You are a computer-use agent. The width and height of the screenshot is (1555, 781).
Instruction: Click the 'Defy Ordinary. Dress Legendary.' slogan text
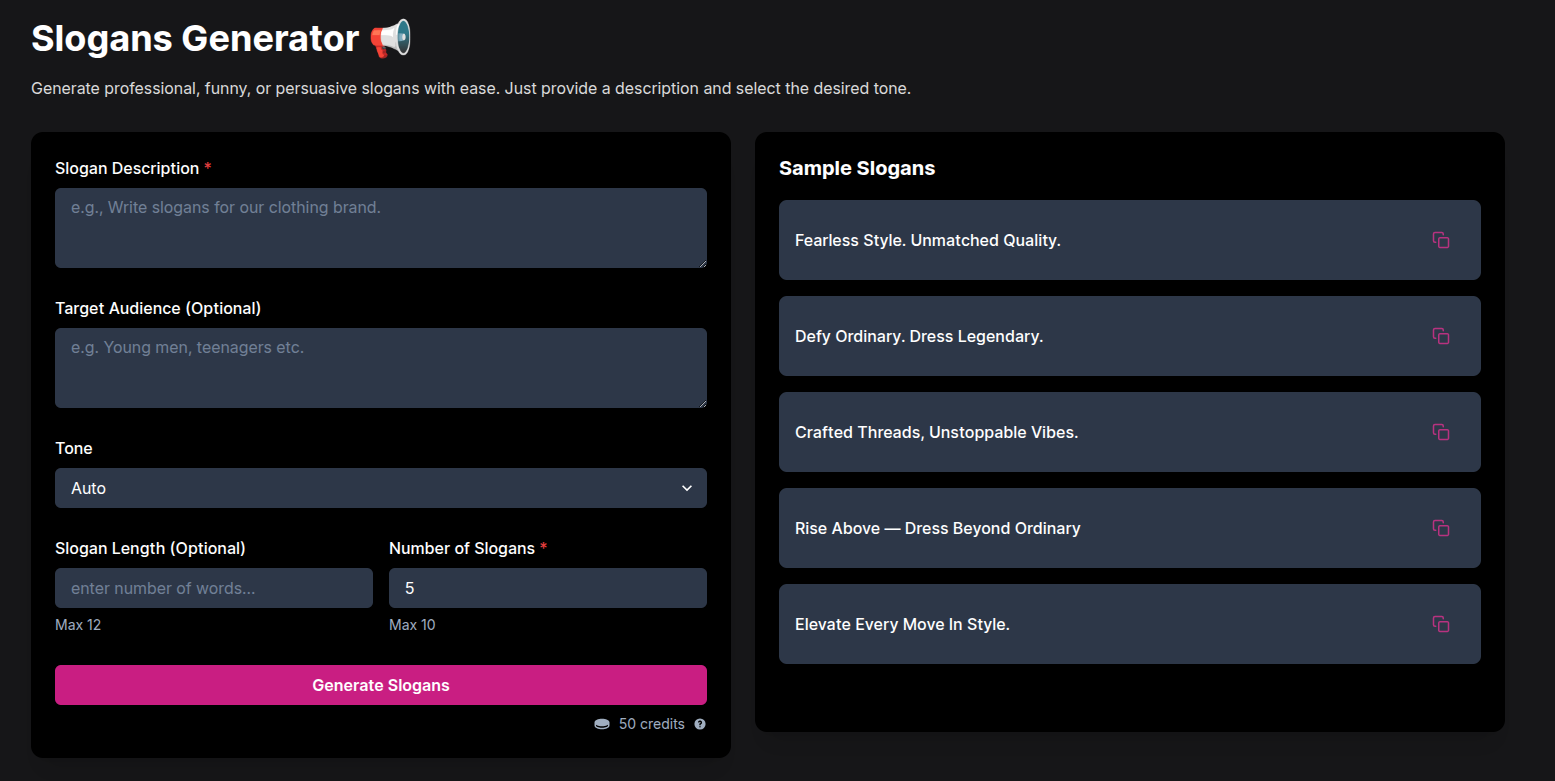pos(918,336)
